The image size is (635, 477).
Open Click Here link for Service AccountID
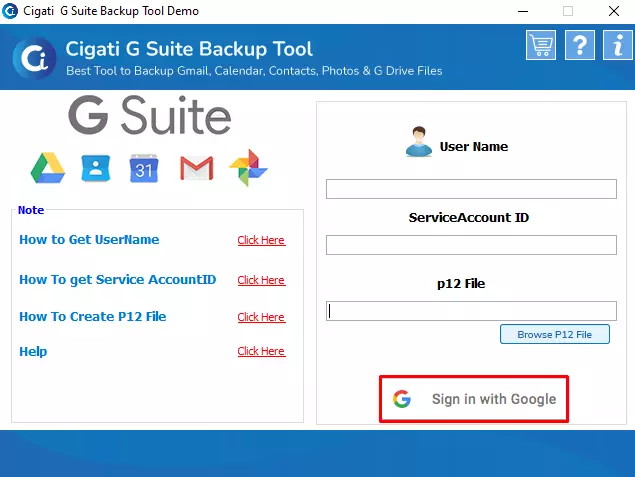pyautogui.click(x=261, y=280)
